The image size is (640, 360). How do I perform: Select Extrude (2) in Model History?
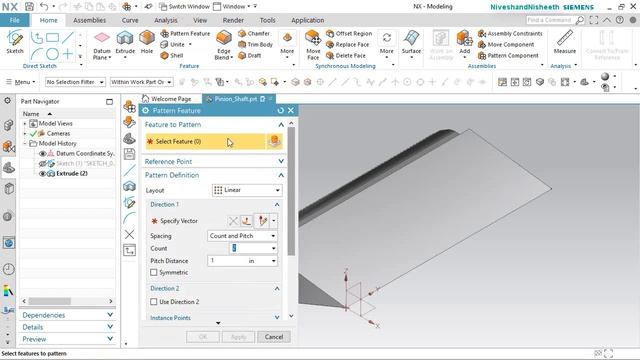pyautogui.click(x=72, y=173)
